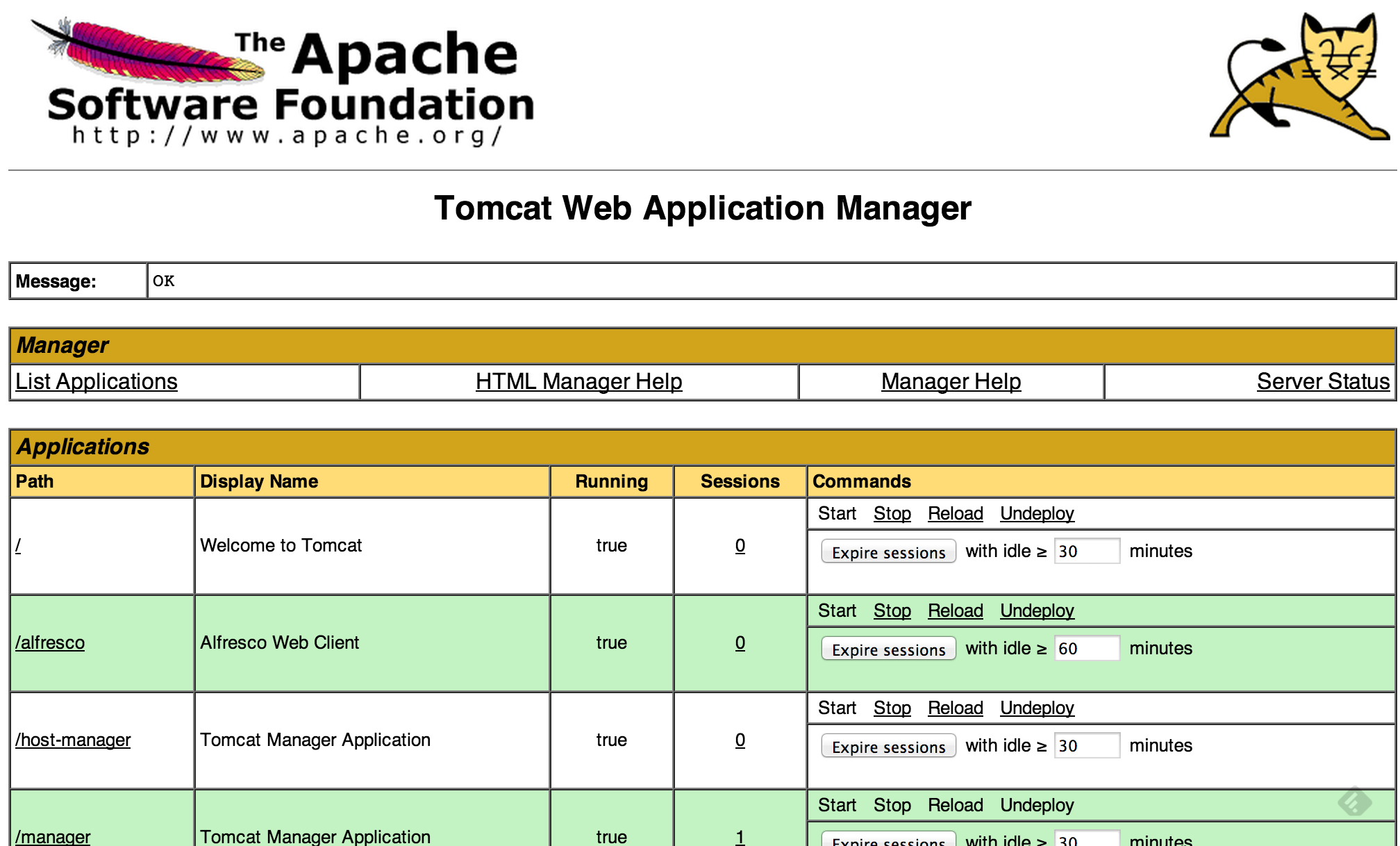
Task: Open the root path / link
Action: coord(18,545)
